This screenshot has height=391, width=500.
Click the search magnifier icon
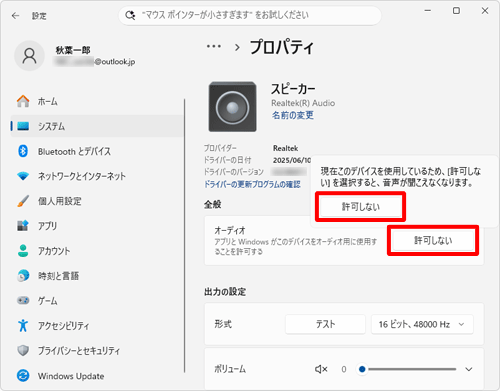coord(130,15)
